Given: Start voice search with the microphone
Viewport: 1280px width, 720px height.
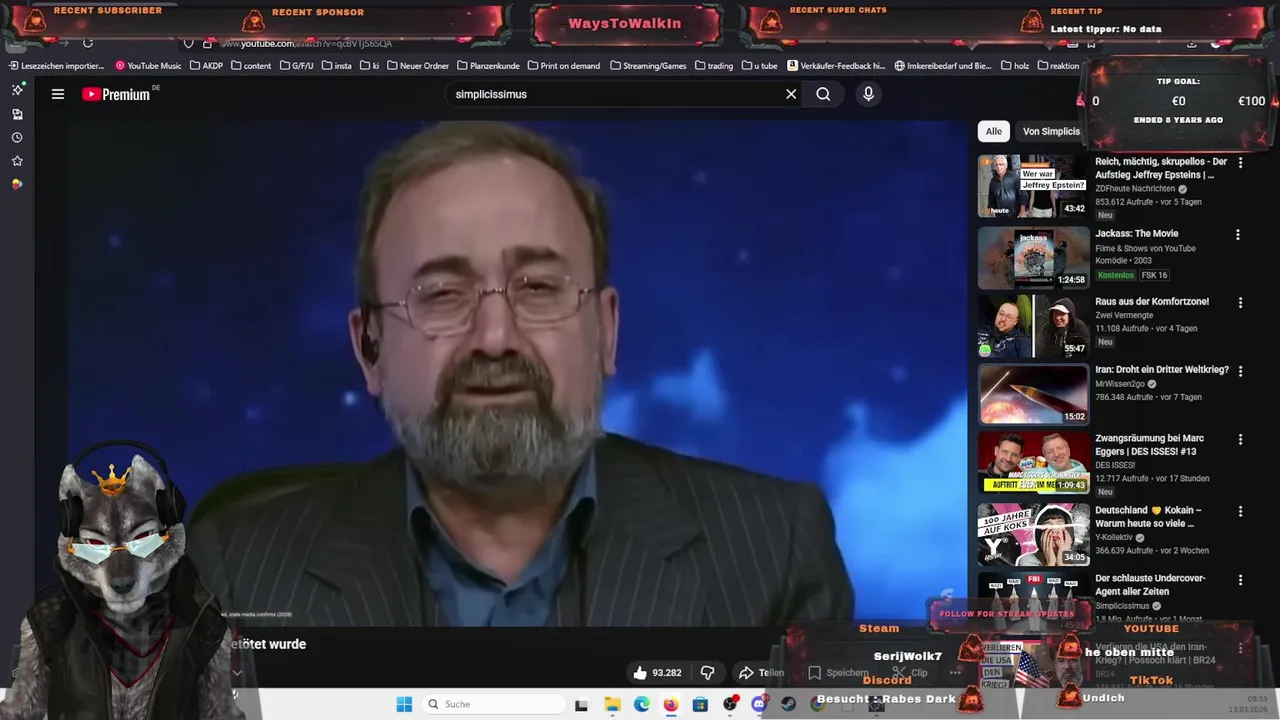Looking at the screenshot, I should pos(868,94).
